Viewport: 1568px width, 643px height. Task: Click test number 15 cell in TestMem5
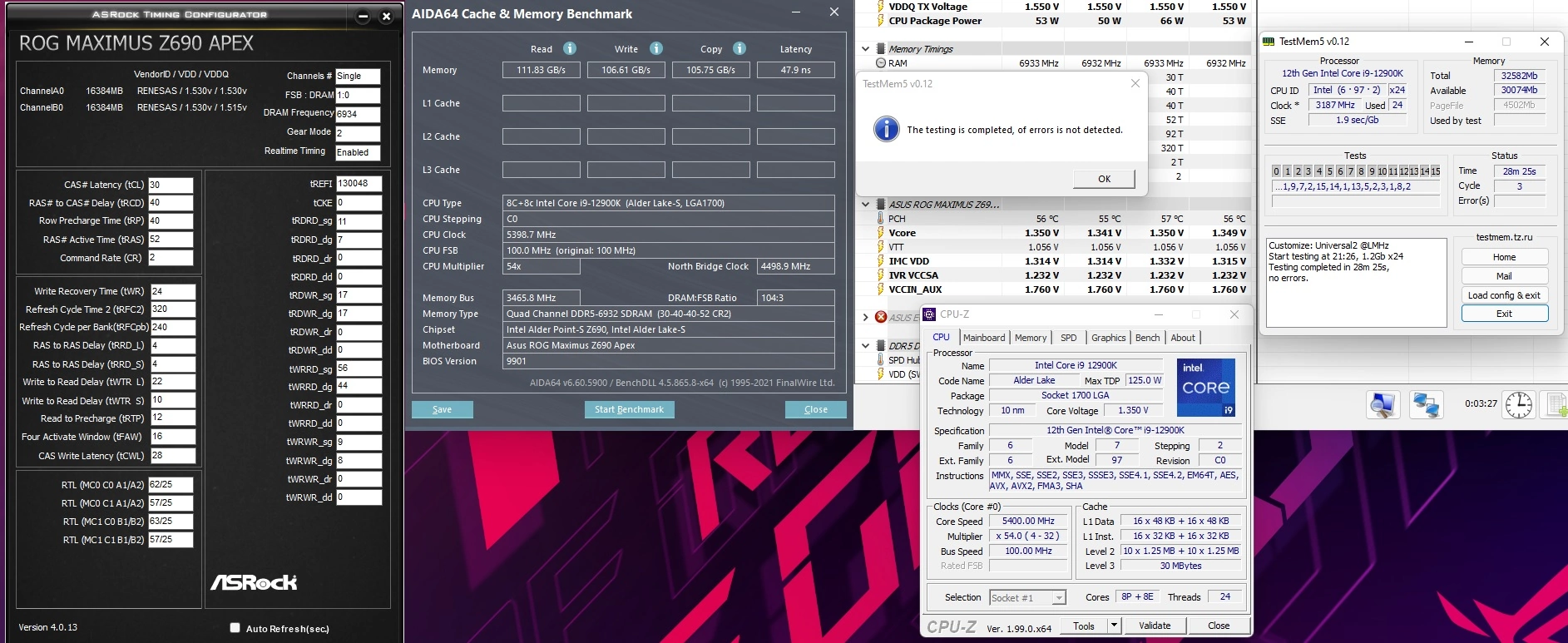click(x=1435, y=171)
